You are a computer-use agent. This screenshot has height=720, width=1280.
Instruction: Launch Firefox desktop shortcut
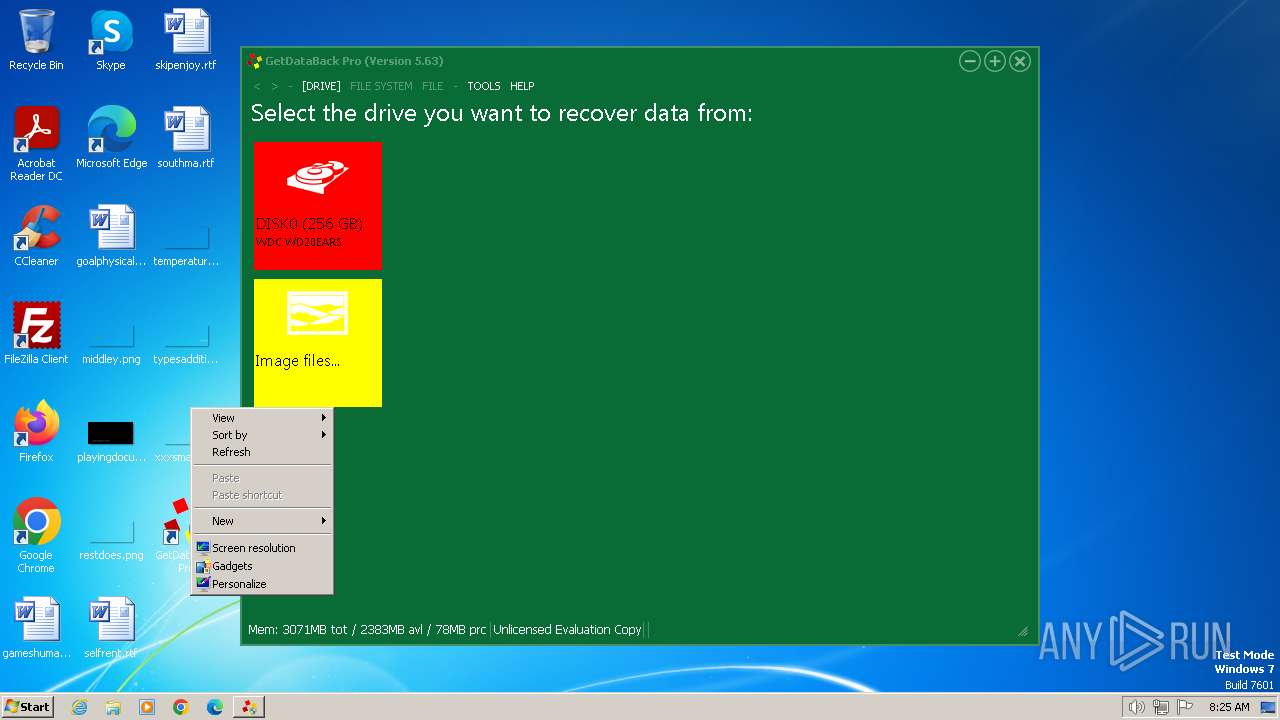36,432
